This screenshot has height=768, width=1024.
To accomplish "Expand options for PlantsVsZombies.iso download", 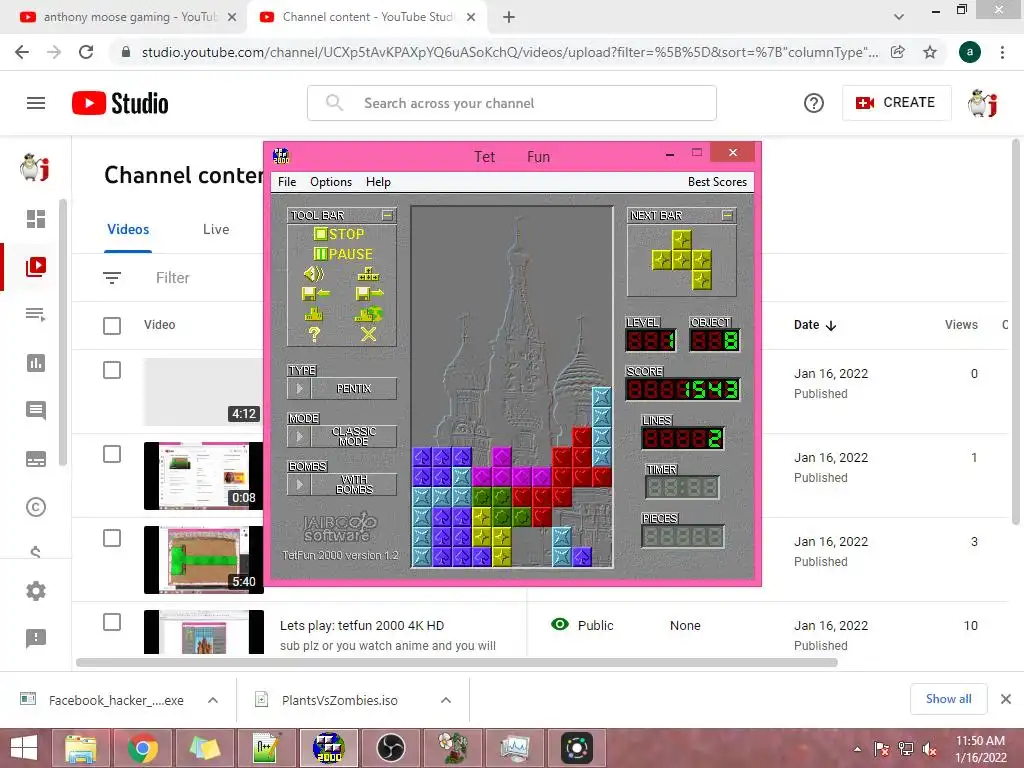I will point(446,700).
